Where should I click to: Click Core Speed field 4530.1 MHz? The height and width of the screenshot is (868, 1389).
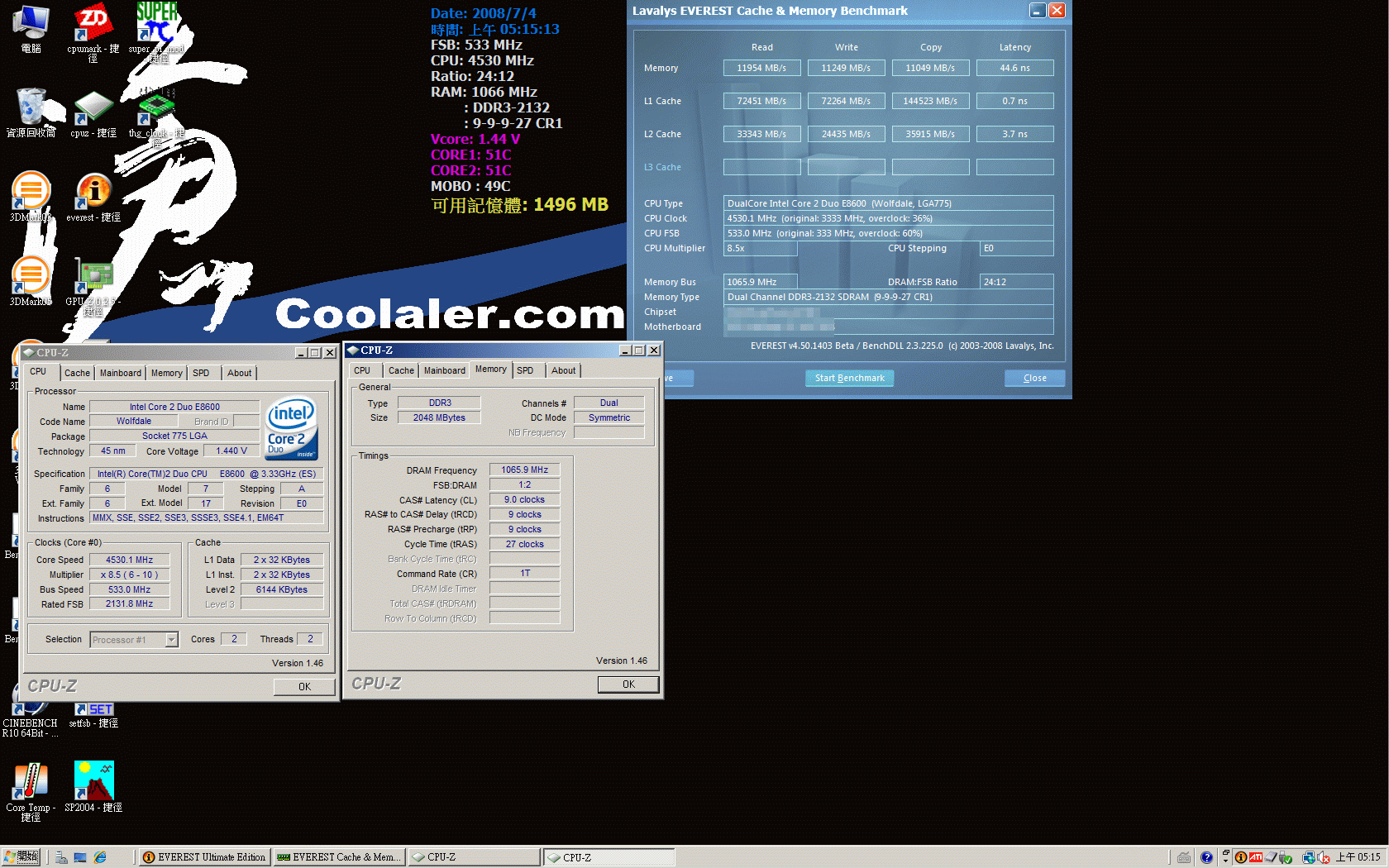[129, 560]
